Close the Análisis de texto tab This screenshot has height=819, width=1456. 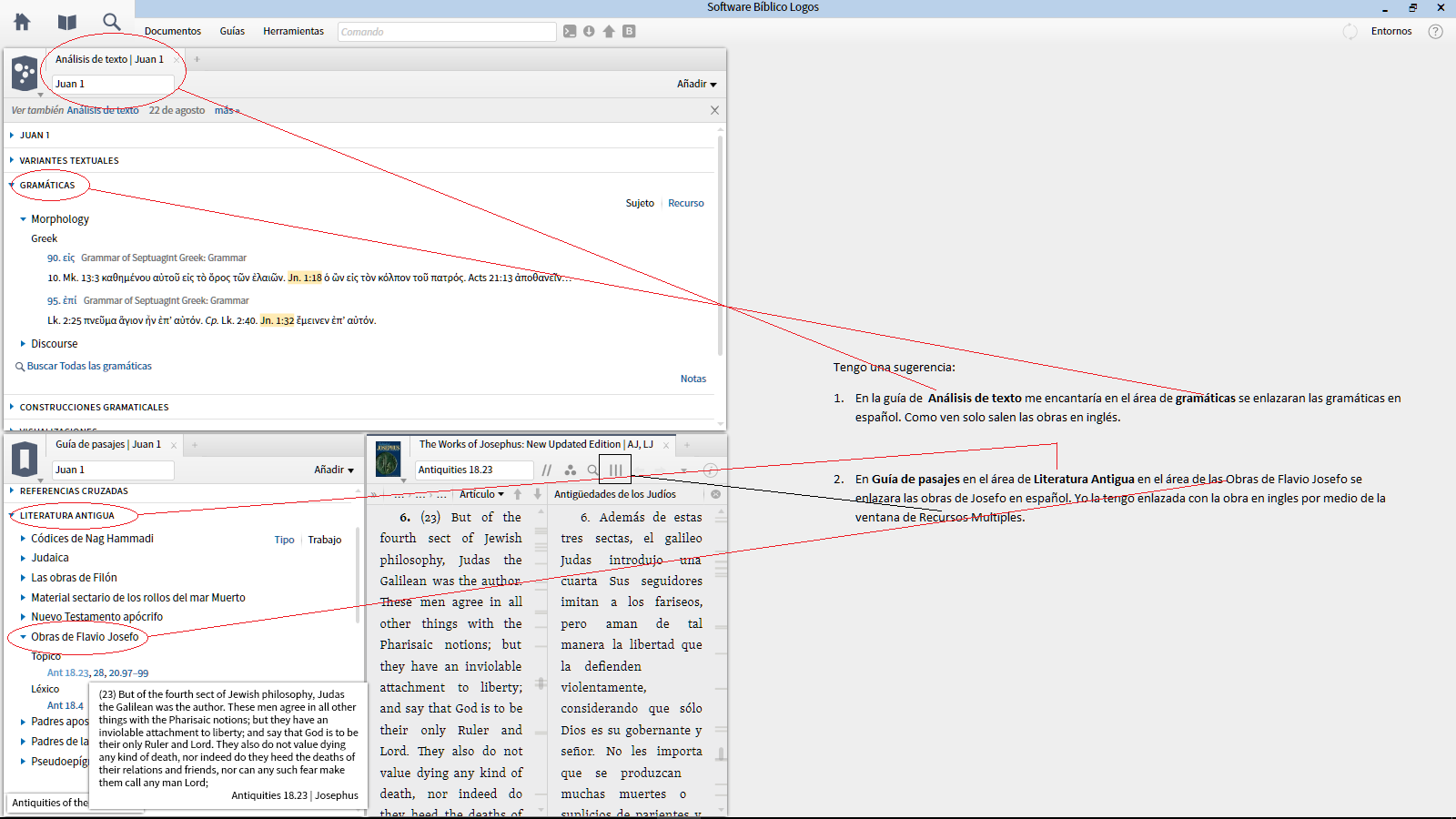click(x=175, y=60)
